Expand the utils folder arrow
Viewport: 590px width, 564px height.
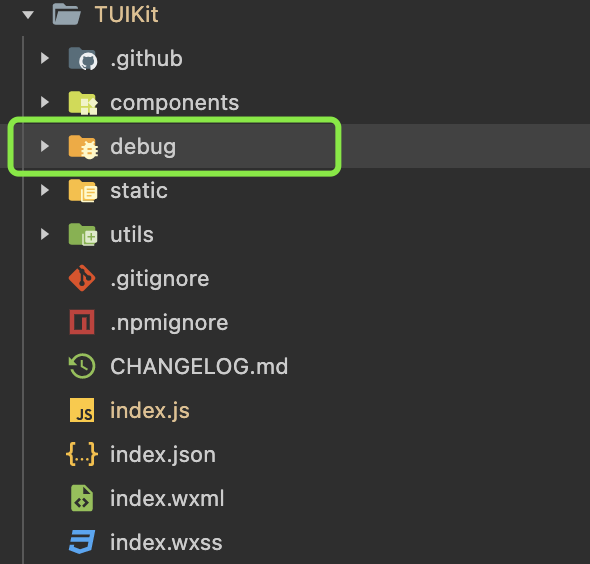pyautogui.click(x=45, y=234)
